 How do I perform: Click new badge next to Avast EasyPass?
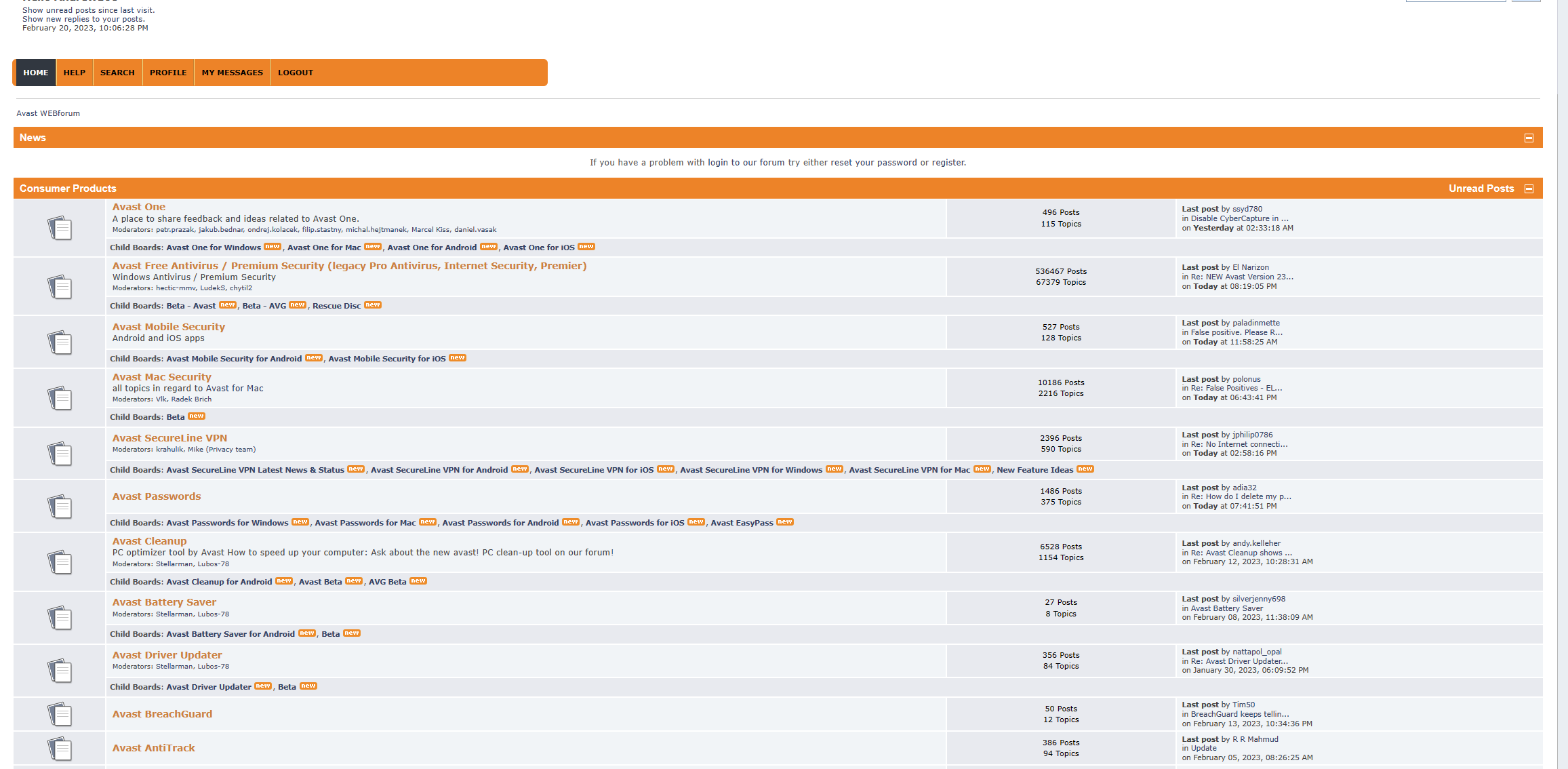(785, 522)
